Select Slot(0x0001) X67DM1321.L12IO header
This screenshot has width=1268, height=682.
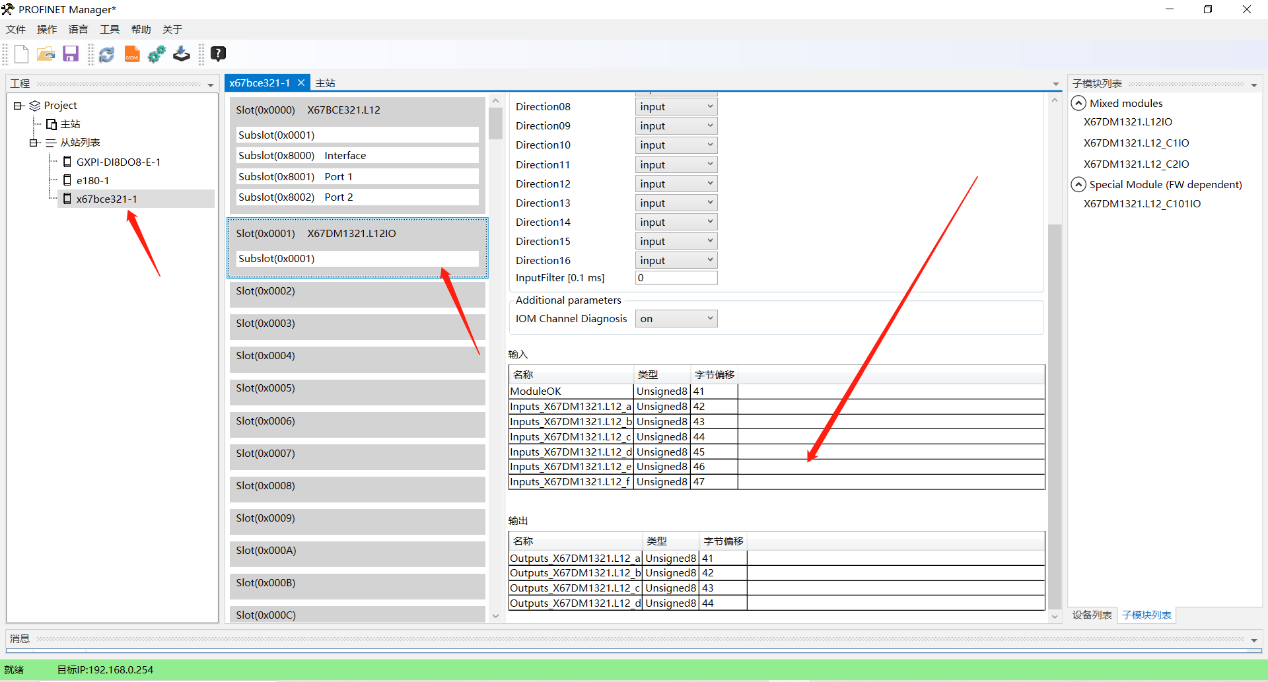coord(357,233)
